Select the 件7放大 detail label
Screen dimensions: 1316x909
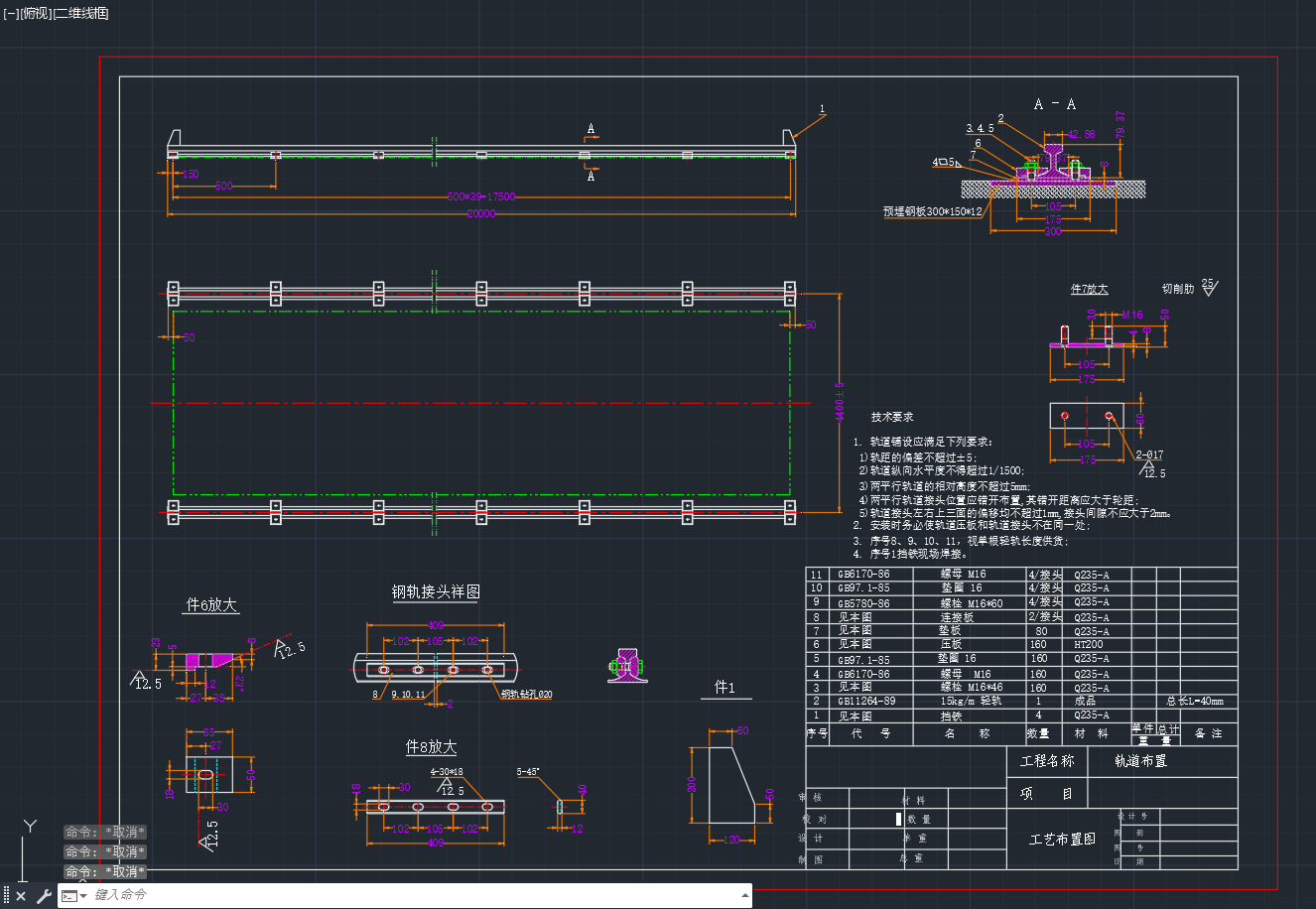coord(1089,289)
